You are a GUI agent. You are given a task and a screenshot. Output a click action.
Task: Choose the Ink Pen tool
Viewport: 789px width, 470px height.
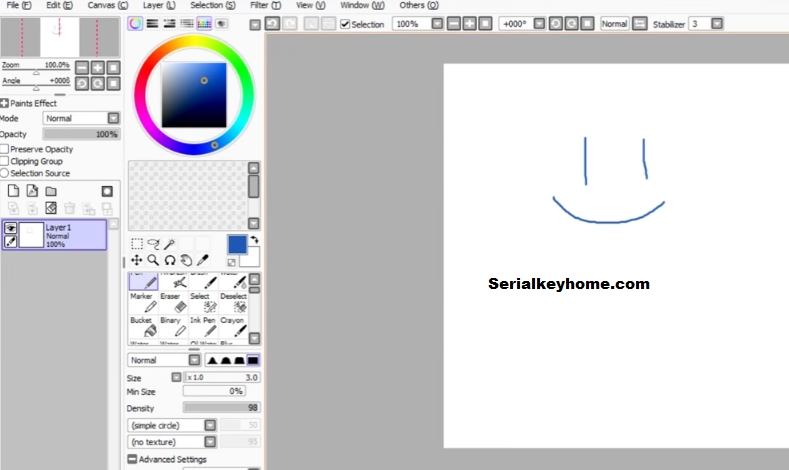pos(203,327)
